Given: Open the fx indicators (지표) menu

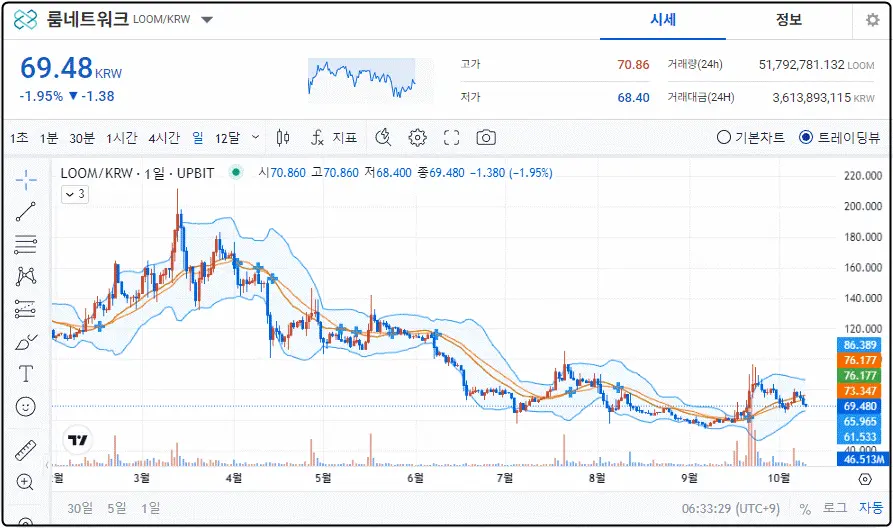Looking at the screenshot, I should point(334,137).
